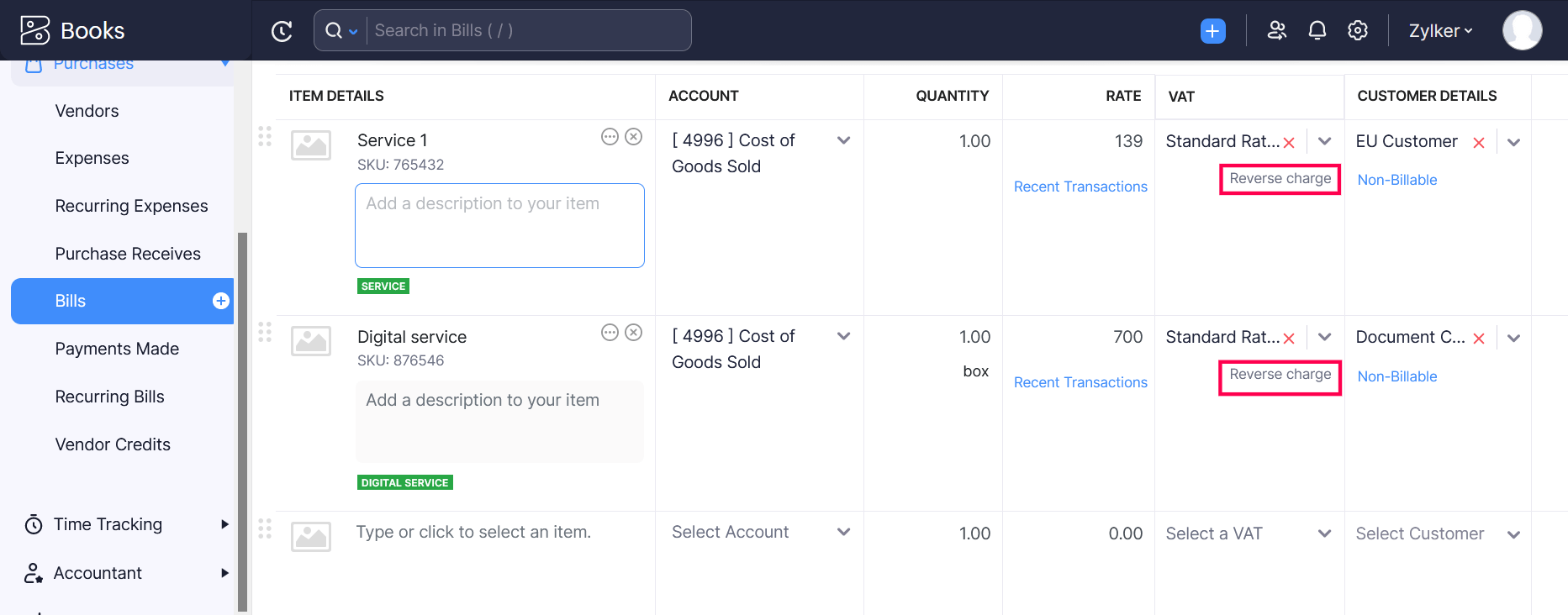Open the Select a VAT dropdown
Viewport: 1568px width, 615px height.
click(1324, 534)
